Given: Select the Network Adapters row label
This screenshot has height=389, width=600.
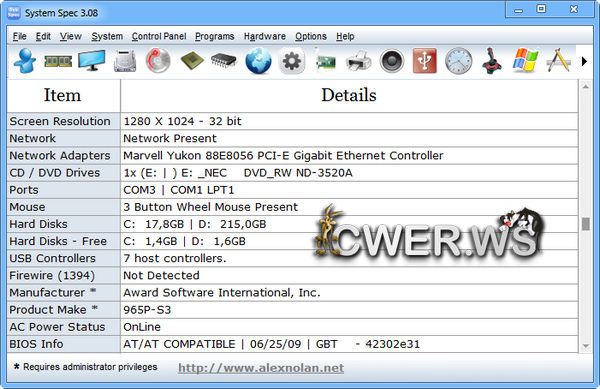Looking at the screenshot, I should click(60, 156).
